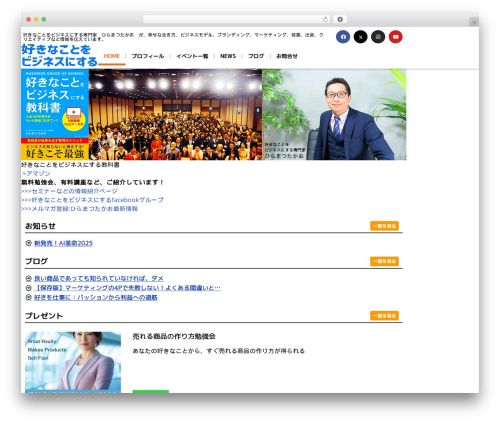Click the blue 教科書 book cover banner
This screenshot has width=500, height=423.
[55, 115]
